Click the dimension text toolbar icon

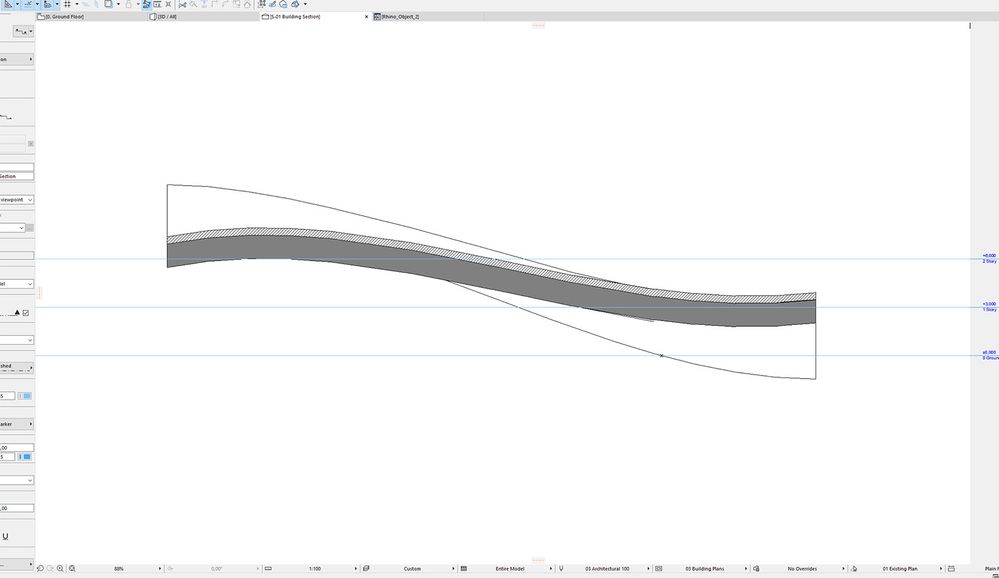157,4
